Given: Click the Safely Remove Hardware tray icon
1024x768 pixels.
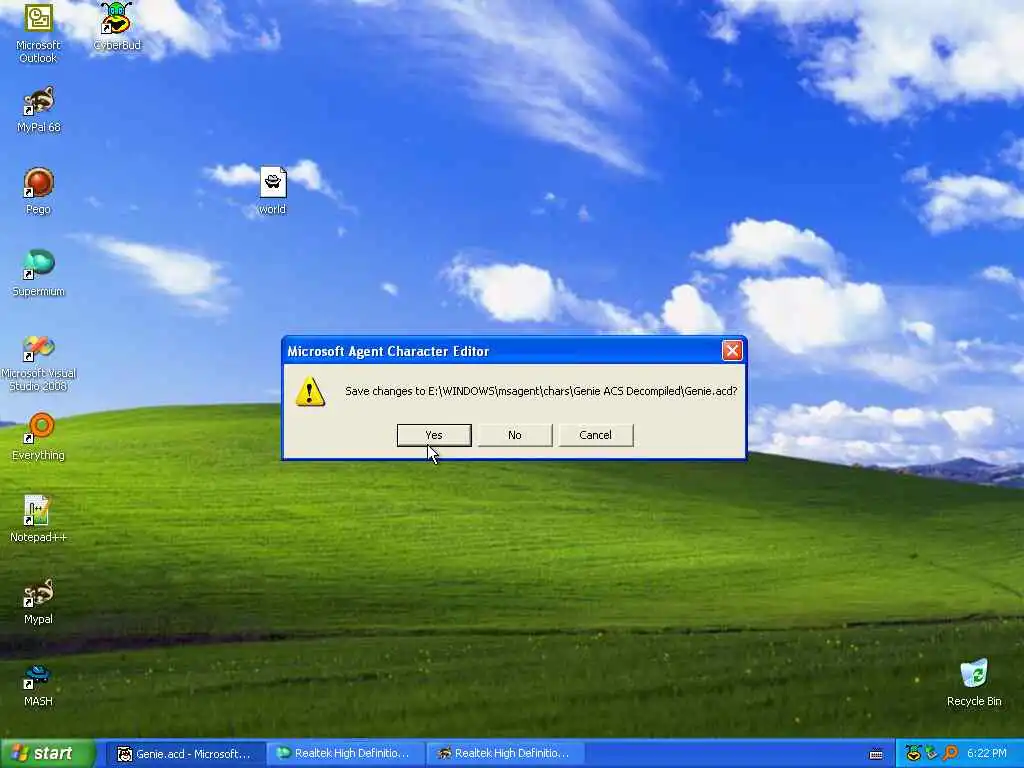Looking at the screenshot, I should [x=931, y=754].
